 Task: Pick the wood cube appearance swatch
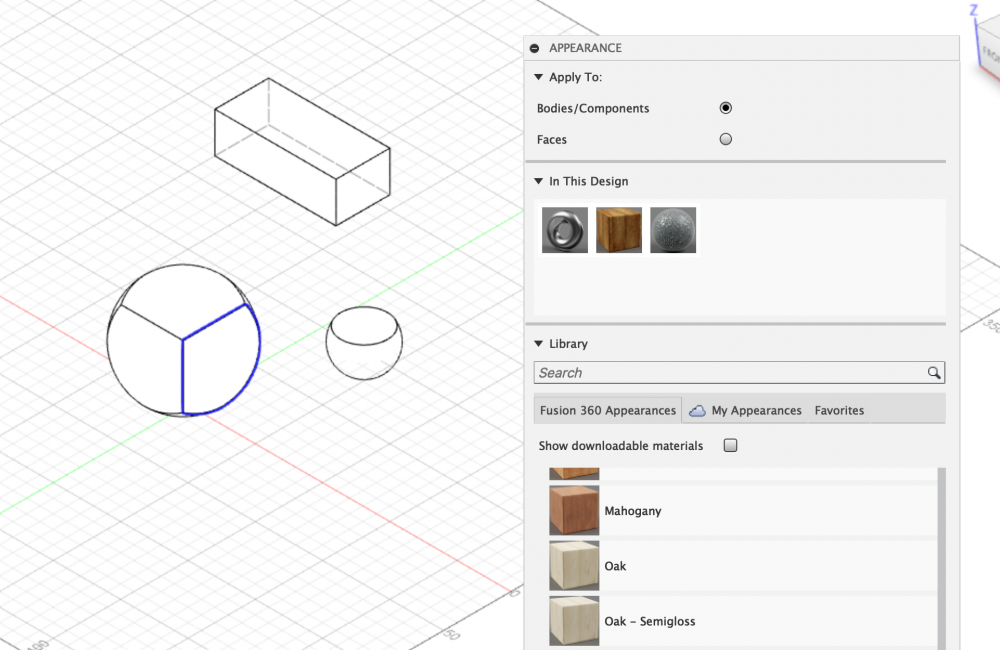[619, 230]
